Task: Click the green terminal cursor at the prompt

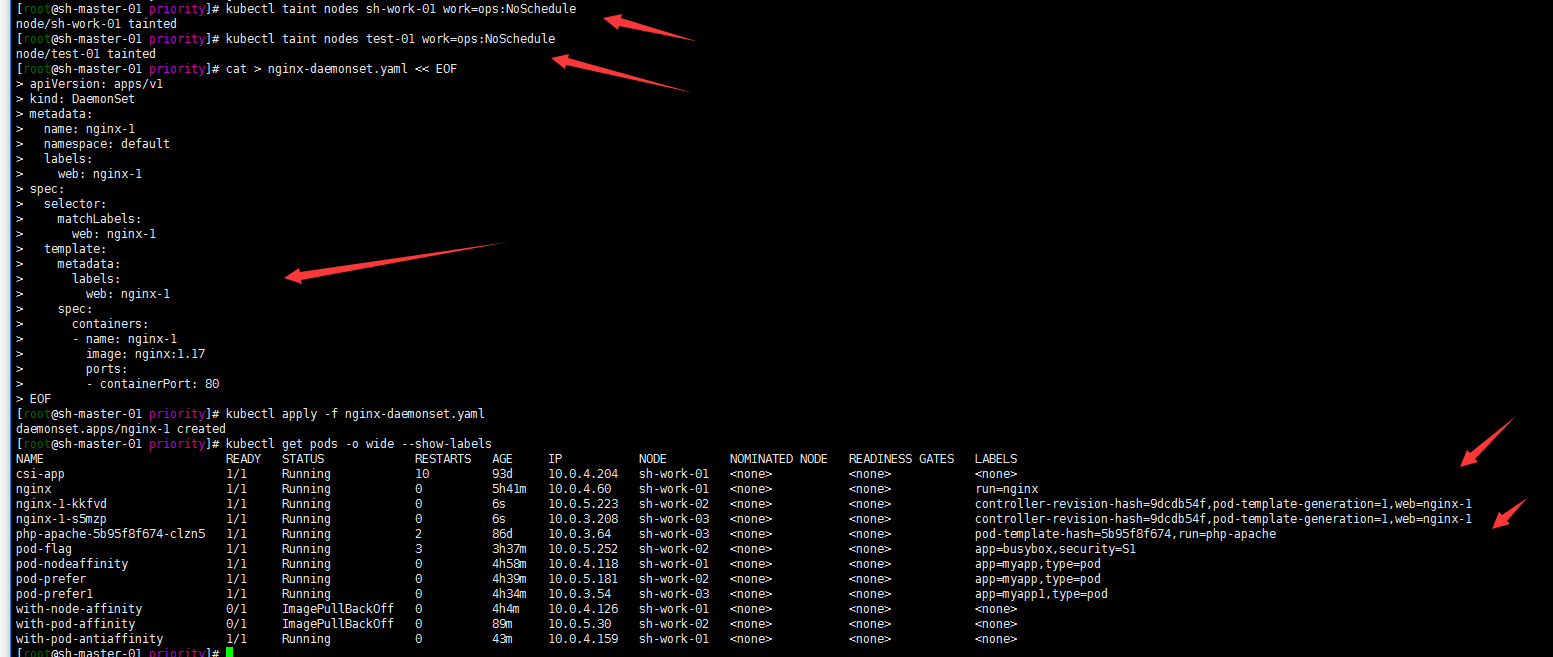Action: point(229,653)
